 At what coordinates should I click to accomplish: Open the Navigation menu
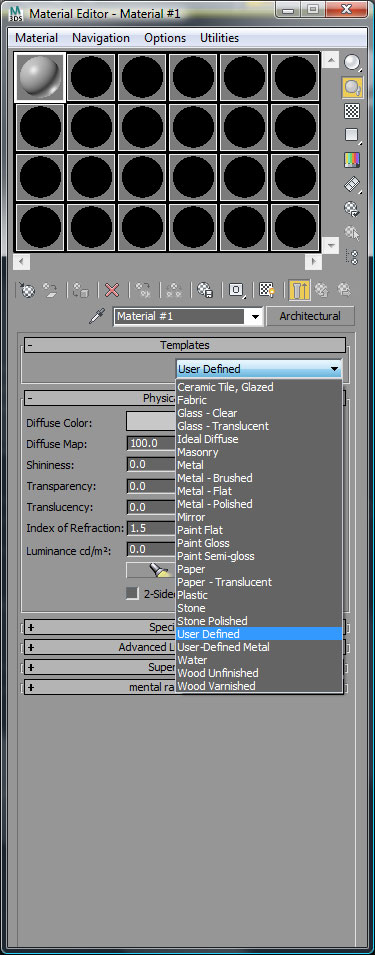101,38
